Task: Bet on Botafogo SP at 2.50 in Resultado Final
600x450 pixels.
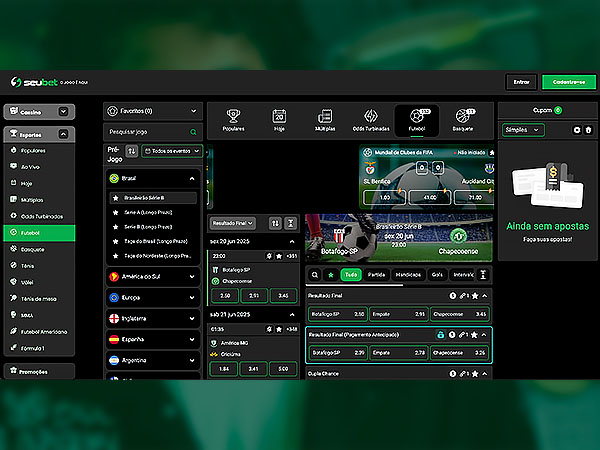Action: [x=338, y=314]
